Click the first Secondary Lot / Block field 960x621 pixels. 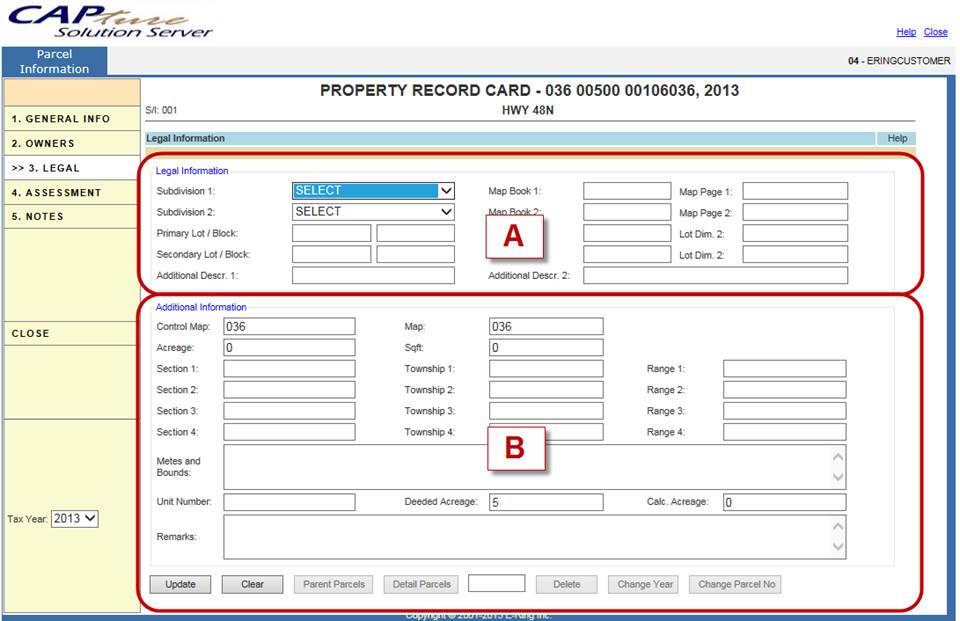(x=331, y=254)
